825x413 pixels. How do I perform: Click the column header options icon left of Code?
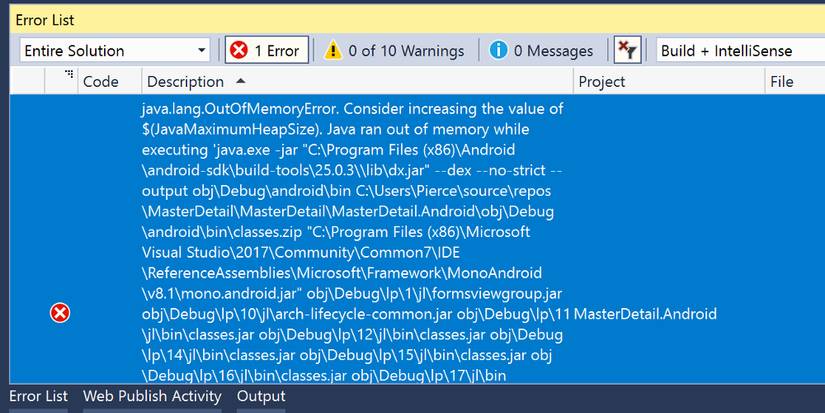[x=69, y=75]
